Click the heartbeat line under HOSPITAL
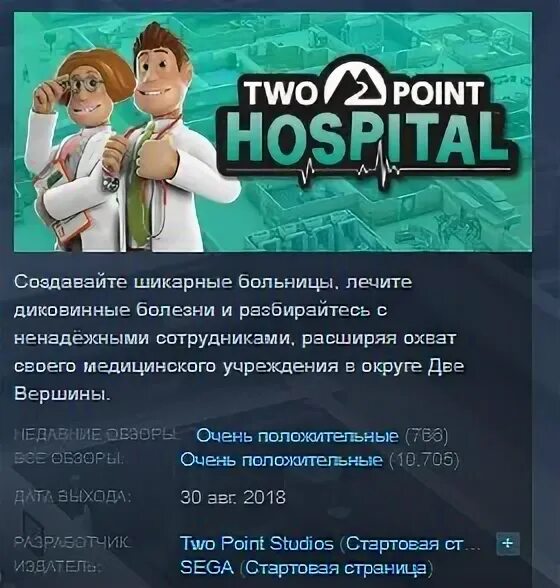 point(369,170)
